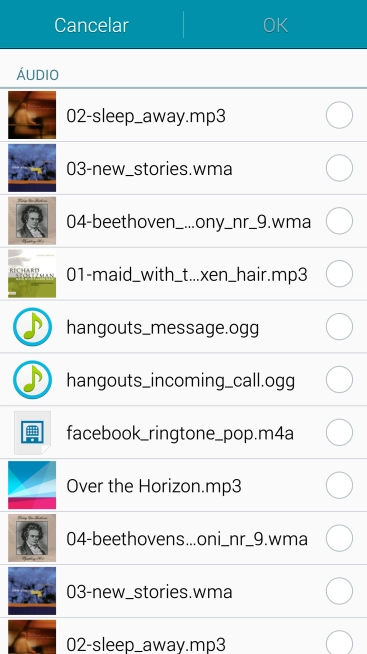Select the radio button for hangouts_incoming_call.ogg

[x=339, y=380]
